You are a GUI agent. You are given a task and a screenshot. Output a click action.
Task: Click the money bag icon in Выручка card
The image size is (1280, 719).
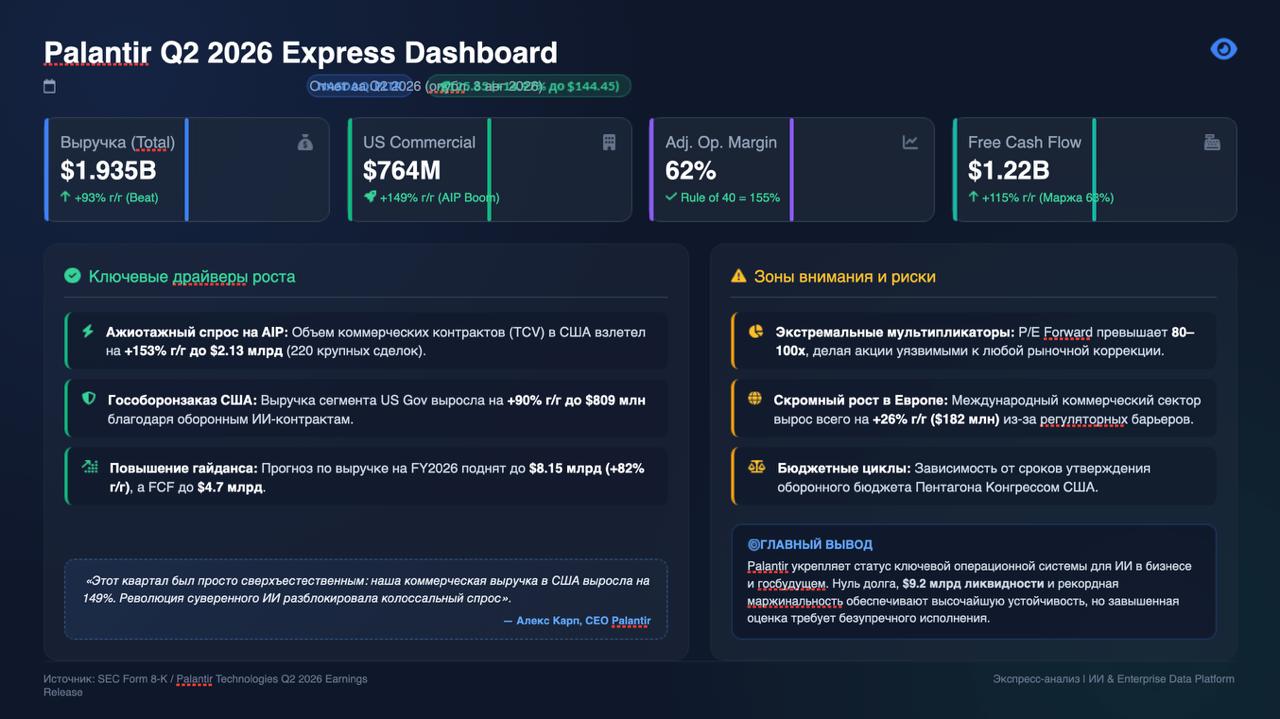pos(305,143)
